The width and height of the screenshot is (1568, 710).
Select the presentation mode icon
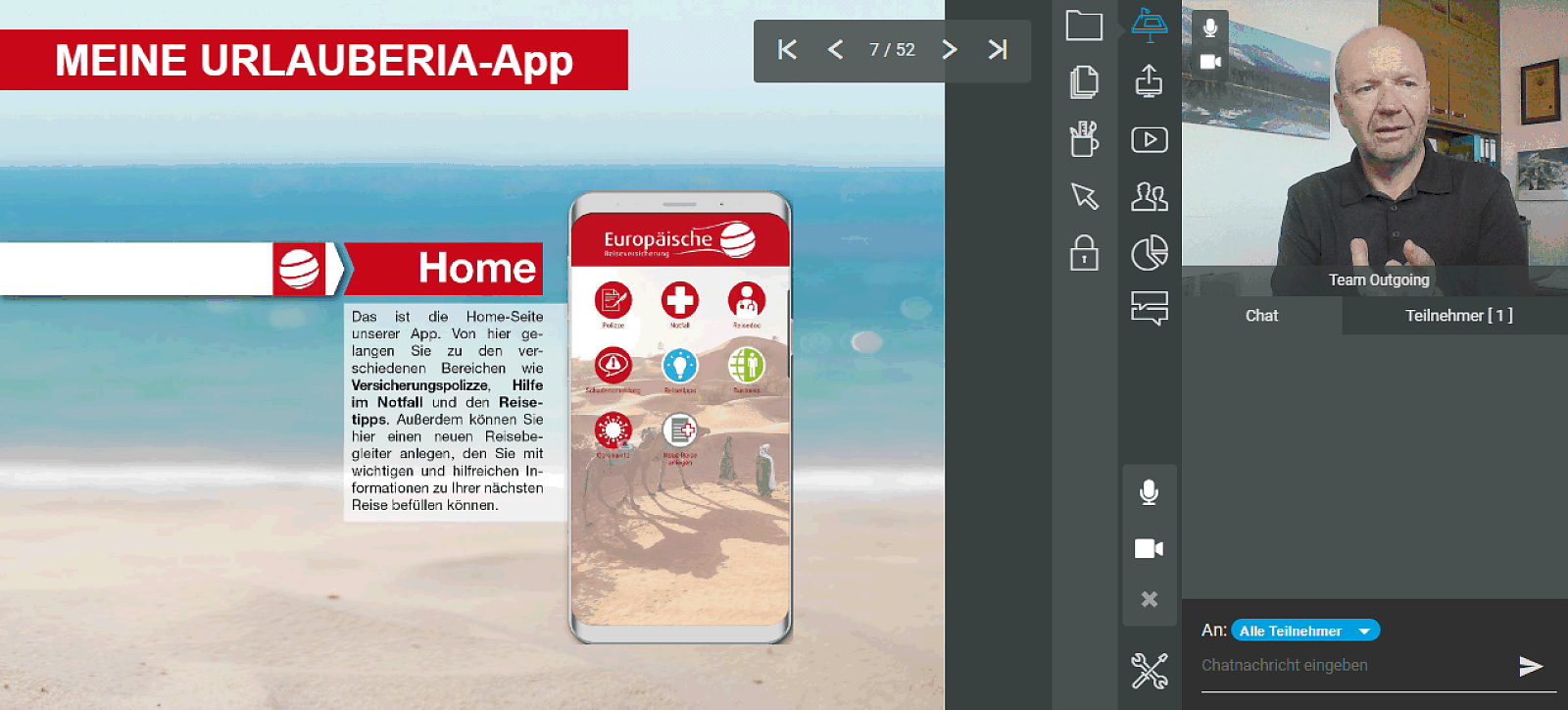1150,25
